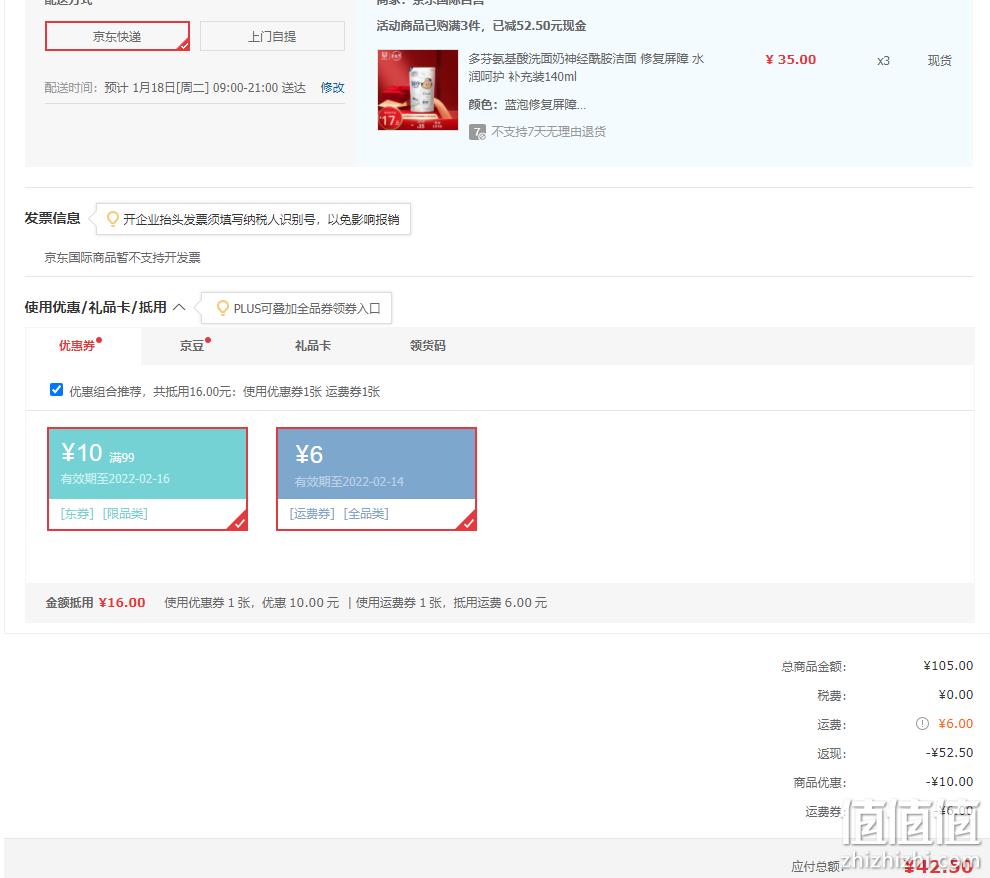Click lightbulb icon beside PLUS coupon tip
990x878 pixels.
coord(222,308)
